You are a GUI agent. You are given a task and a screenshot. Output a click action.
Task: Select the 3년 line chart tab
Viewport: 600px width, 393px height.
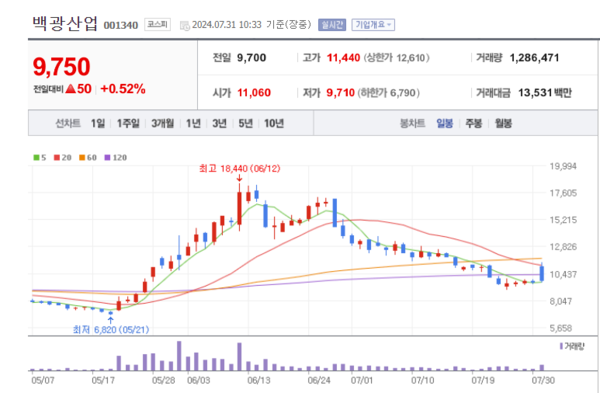(x=219, y=123)
